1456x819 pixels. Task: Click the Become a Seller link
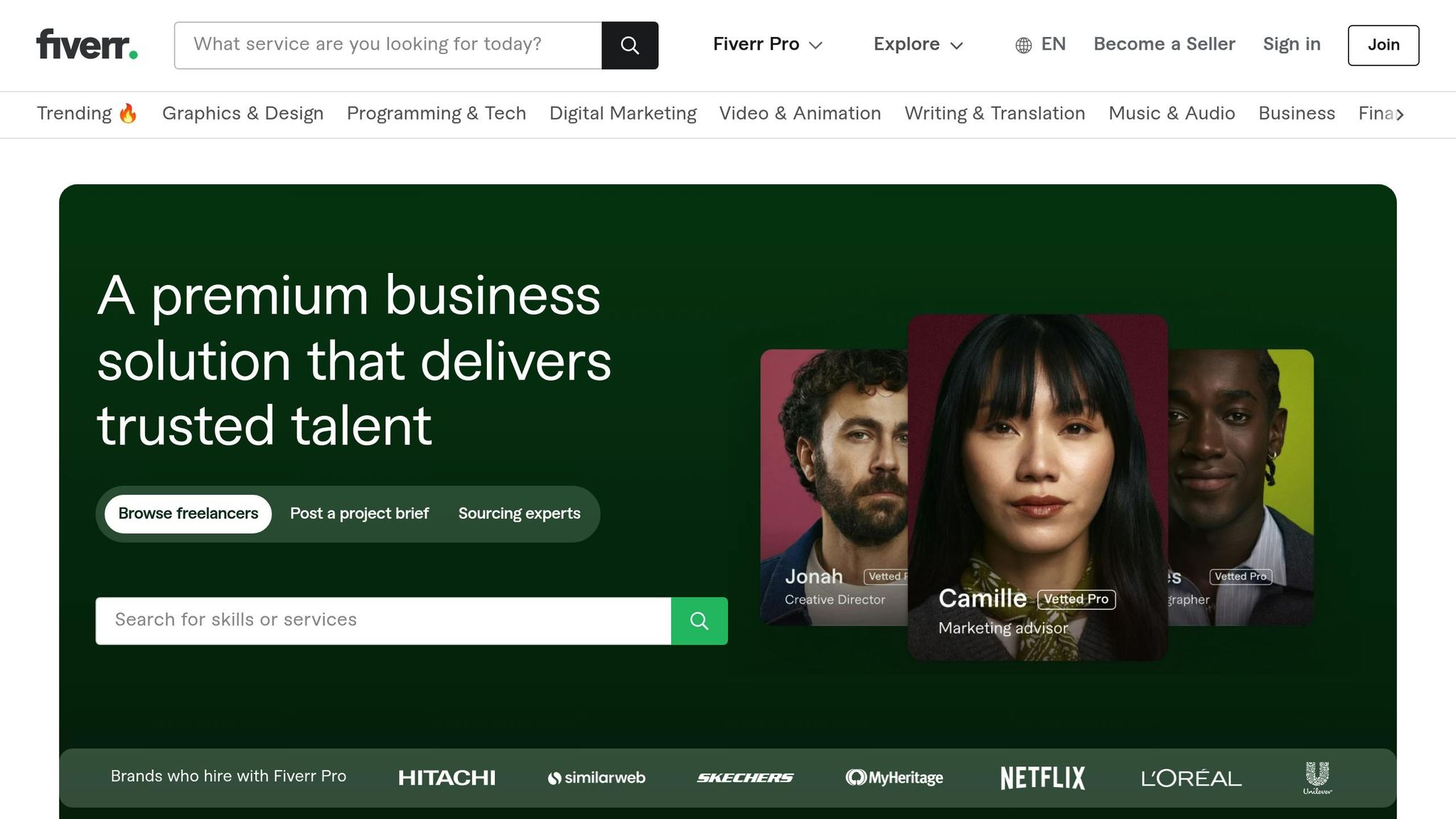1164,44
